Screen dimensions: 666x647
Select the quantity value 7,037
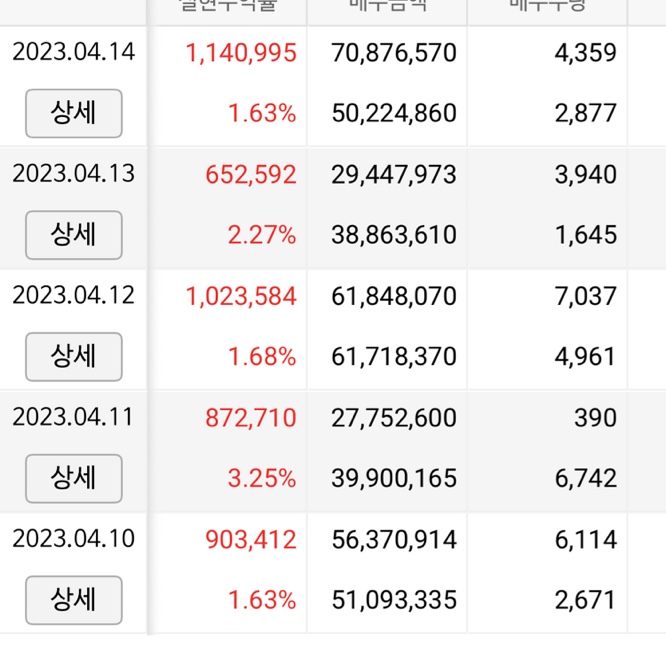click(x=586, y=297)
